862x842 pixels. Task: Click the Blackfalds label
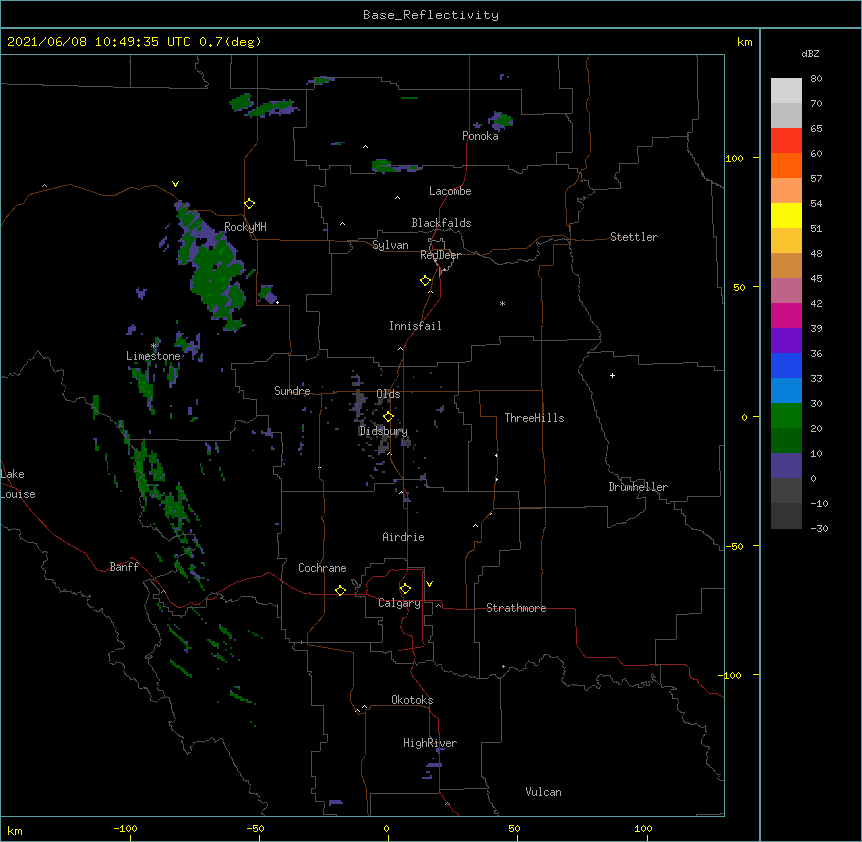point(441,223)
